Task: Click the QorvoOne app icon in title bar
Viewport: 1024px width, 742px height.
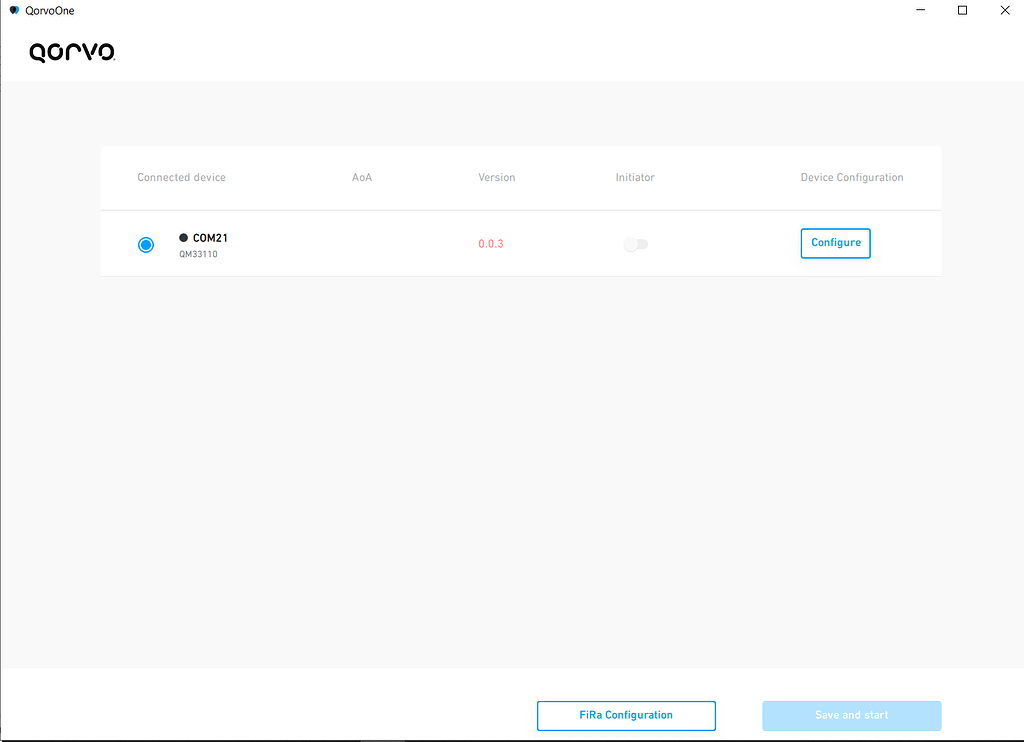Action: pyautogui.click(x=14, y=10)
